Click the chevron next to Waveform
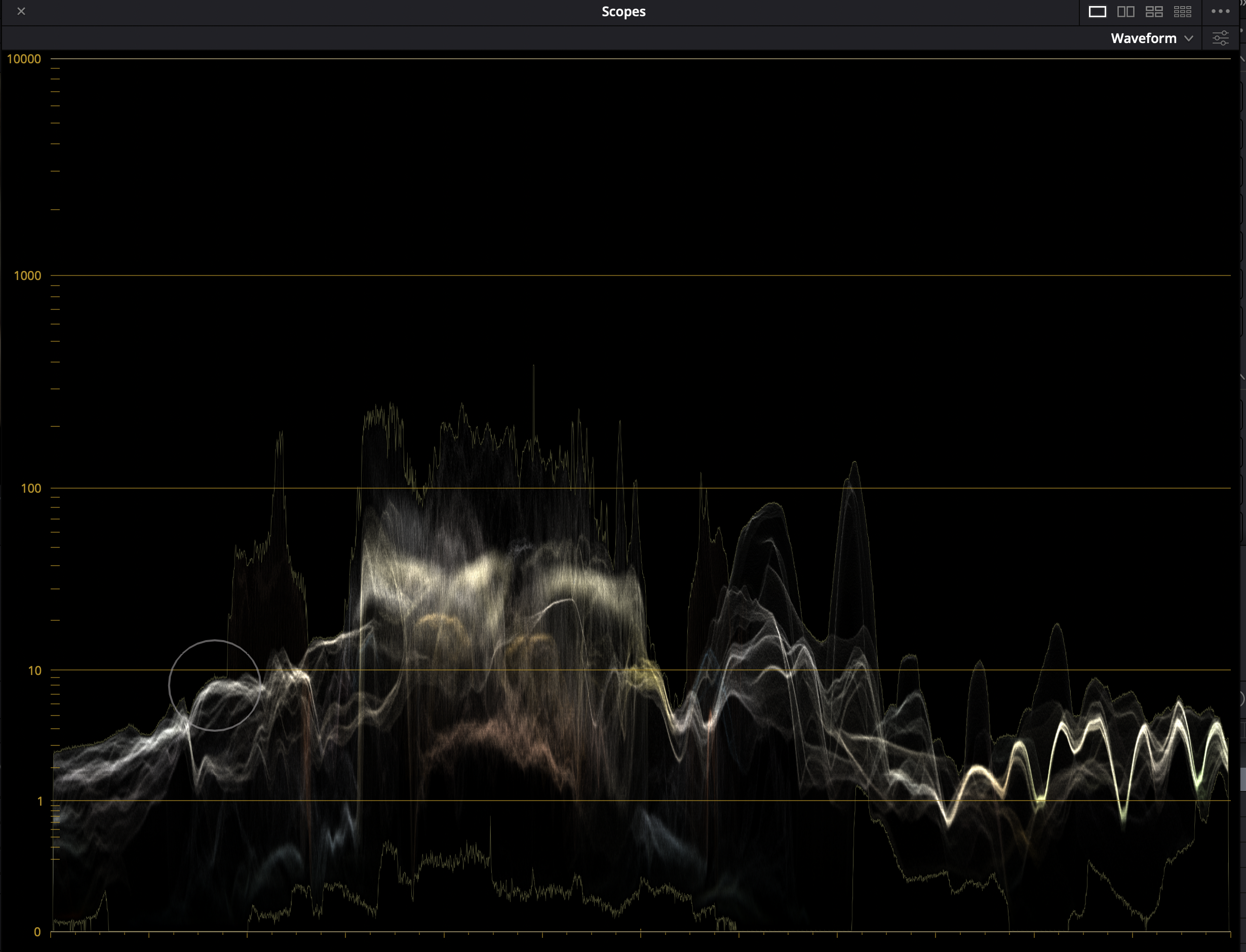 (x=1189, y=38)
